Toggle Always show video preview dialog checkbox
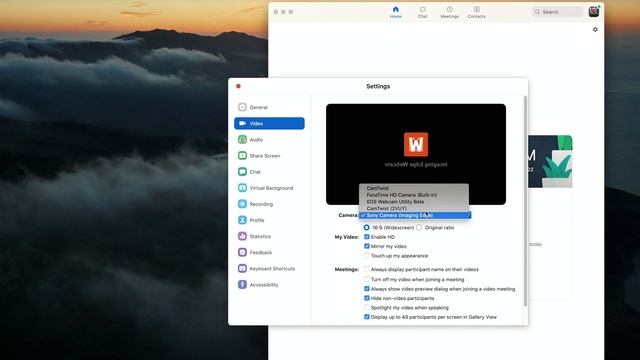This screenshot has height=360, width=640. tap(367, 289)
